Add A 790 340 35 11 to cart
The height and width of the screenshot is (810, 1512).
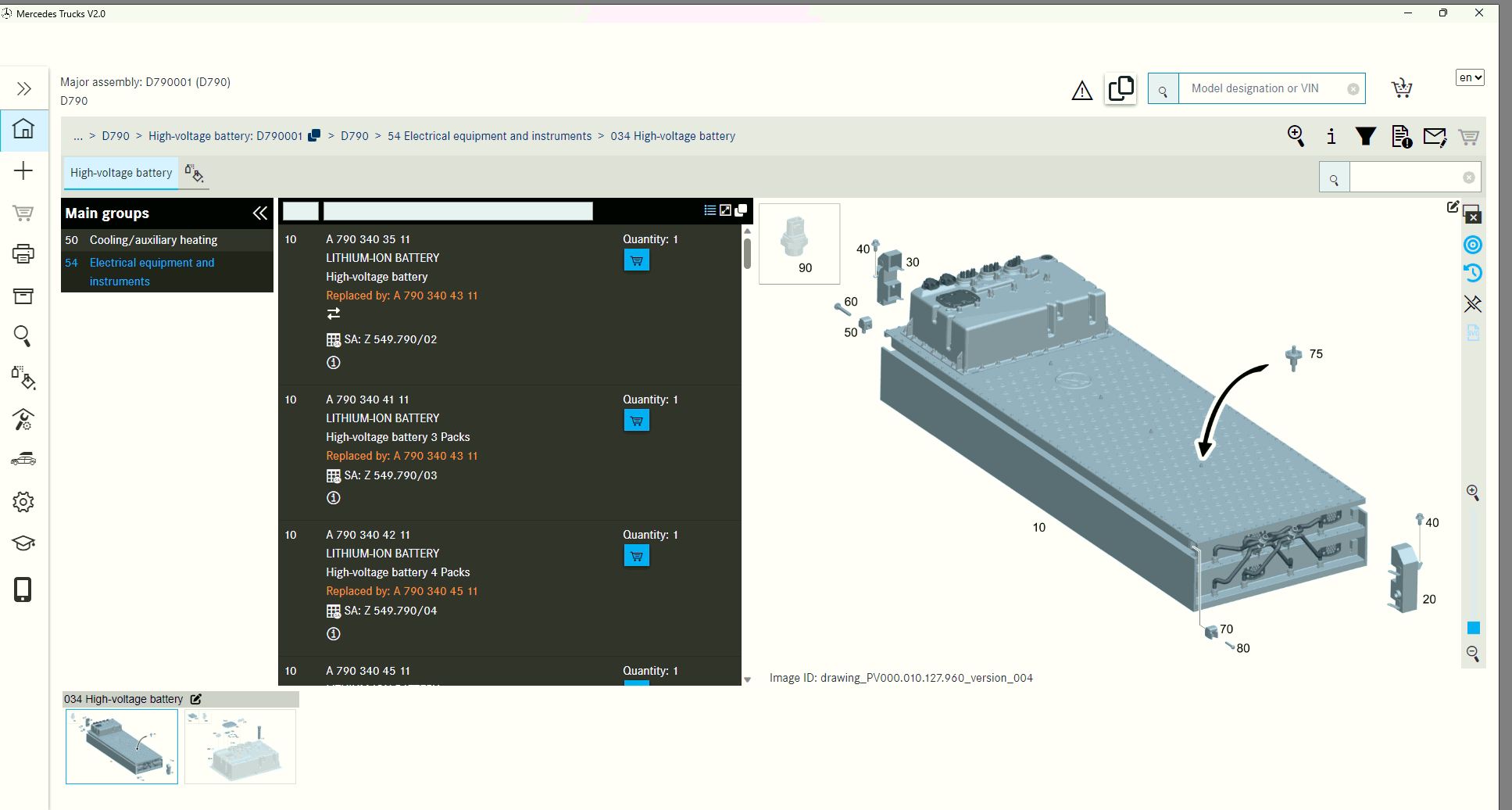click(636, 260)
